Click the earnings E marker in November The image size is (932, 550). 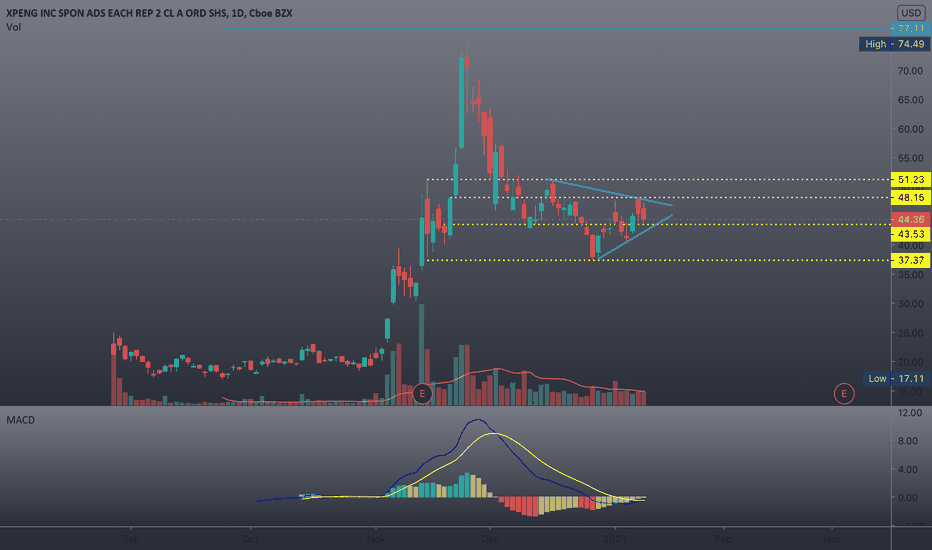(x=422, y=394)
